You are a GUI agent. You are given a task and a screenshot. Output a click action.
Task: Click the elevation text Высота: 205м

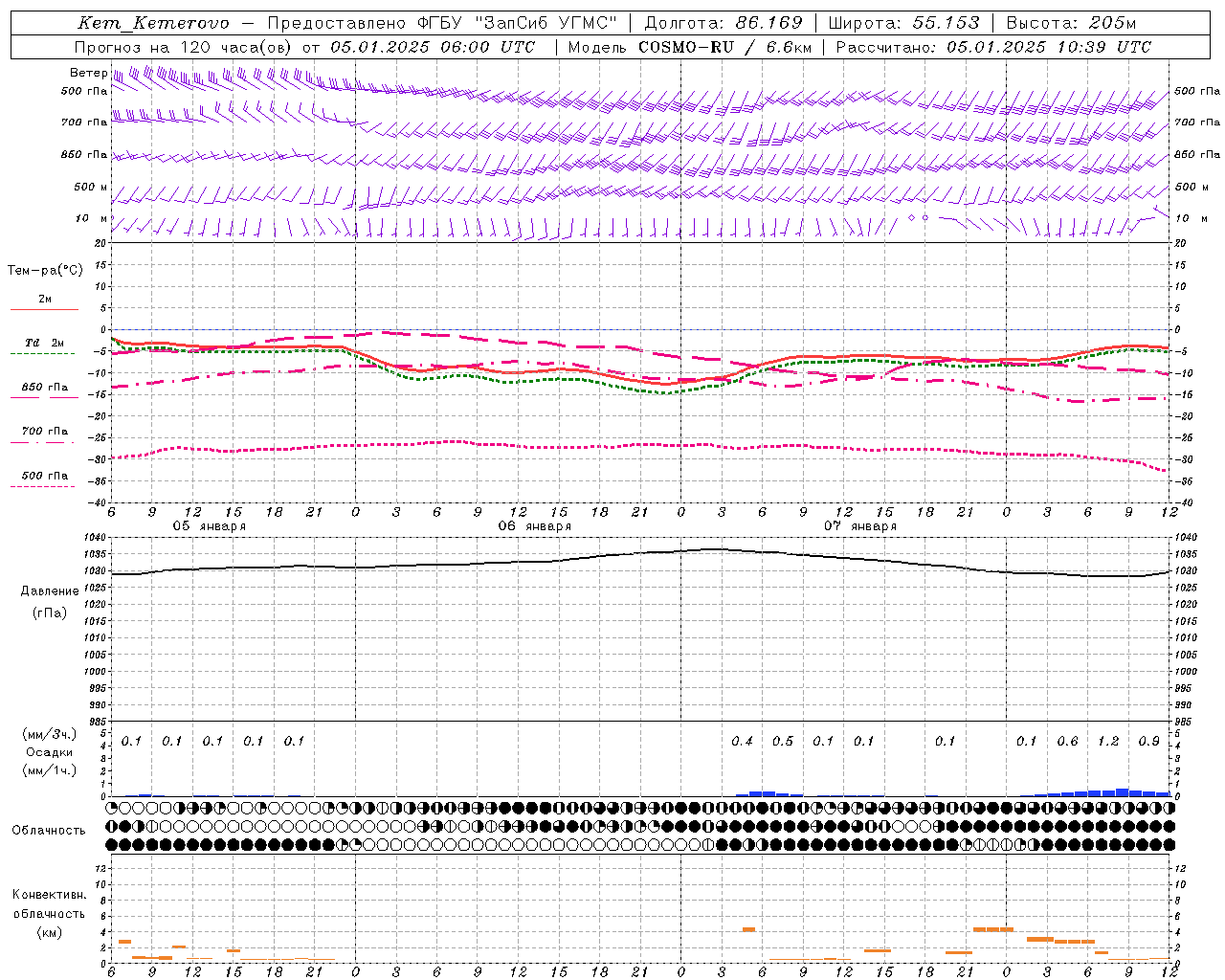1071,23
